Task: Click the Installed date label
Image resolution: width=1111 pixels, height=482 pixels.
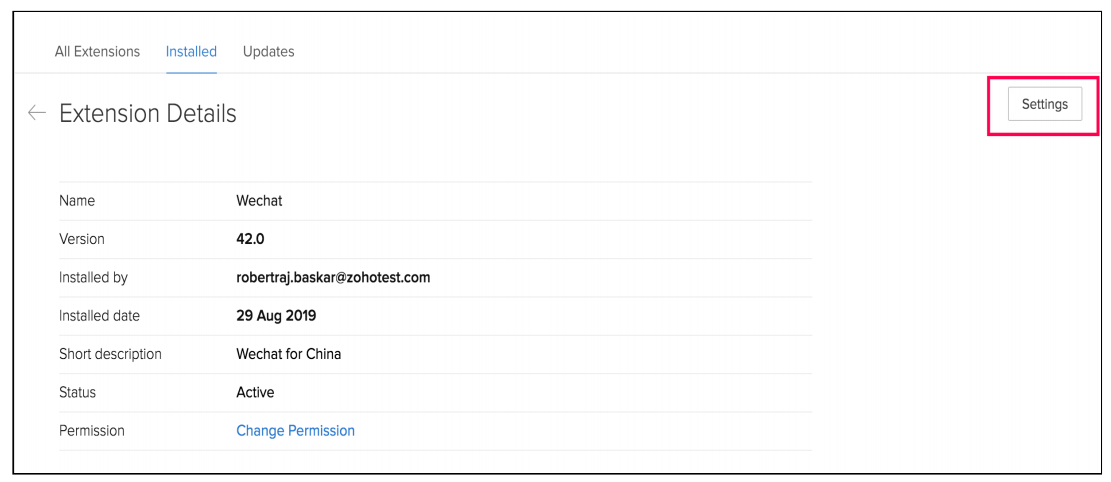Action: (99, 316)
